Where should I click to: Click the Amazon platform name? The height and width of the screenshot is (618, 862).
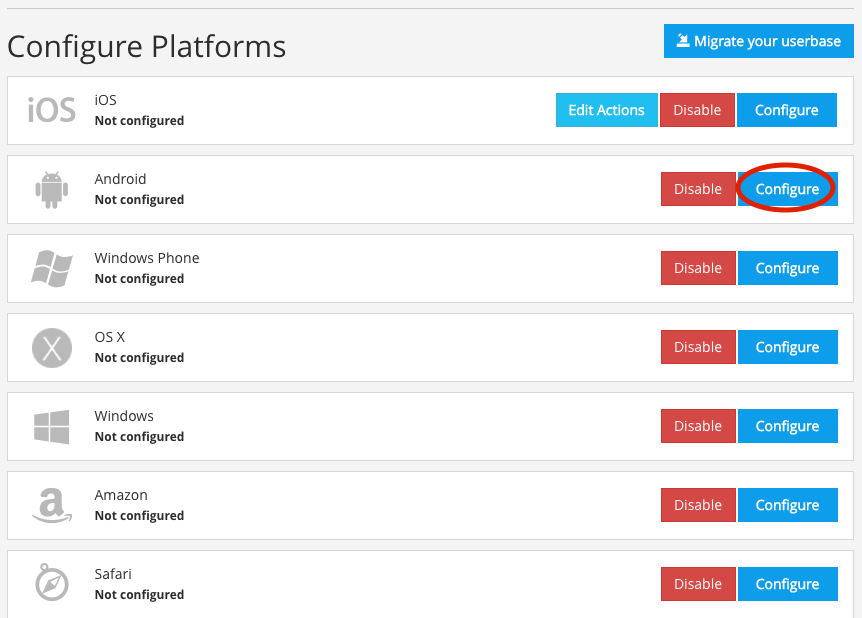(x=121, y=495)
